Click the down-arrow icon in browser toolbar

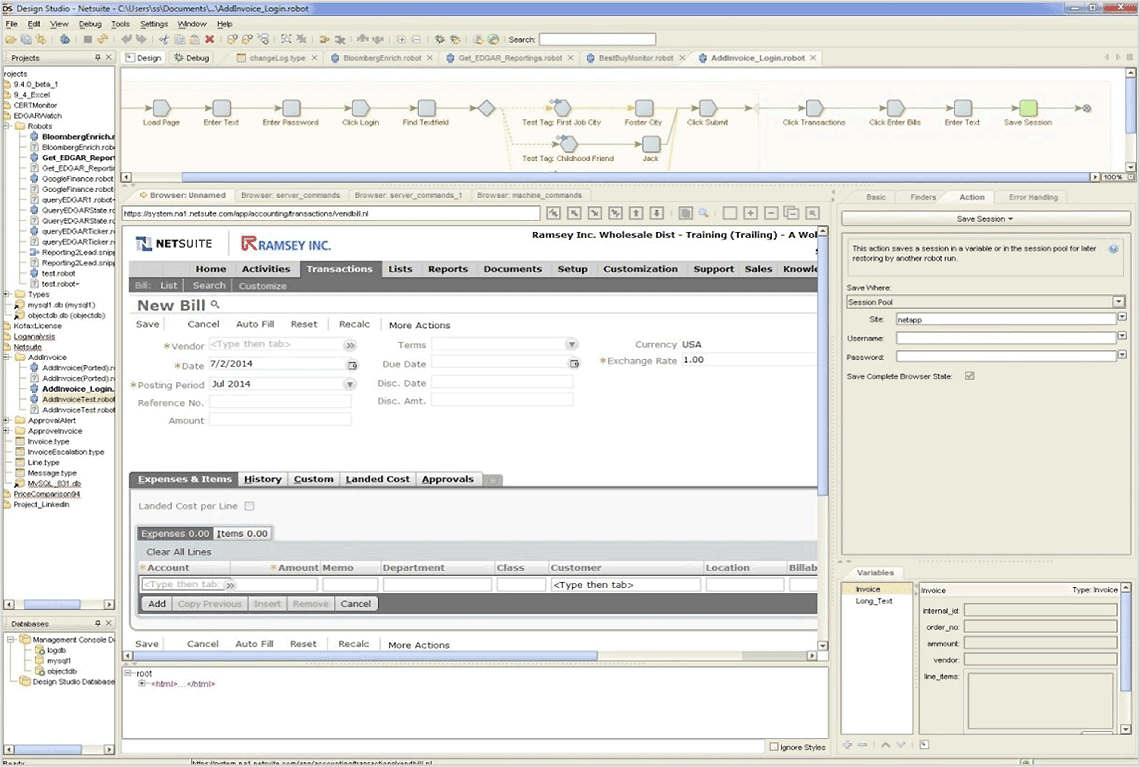coord(657,213)
